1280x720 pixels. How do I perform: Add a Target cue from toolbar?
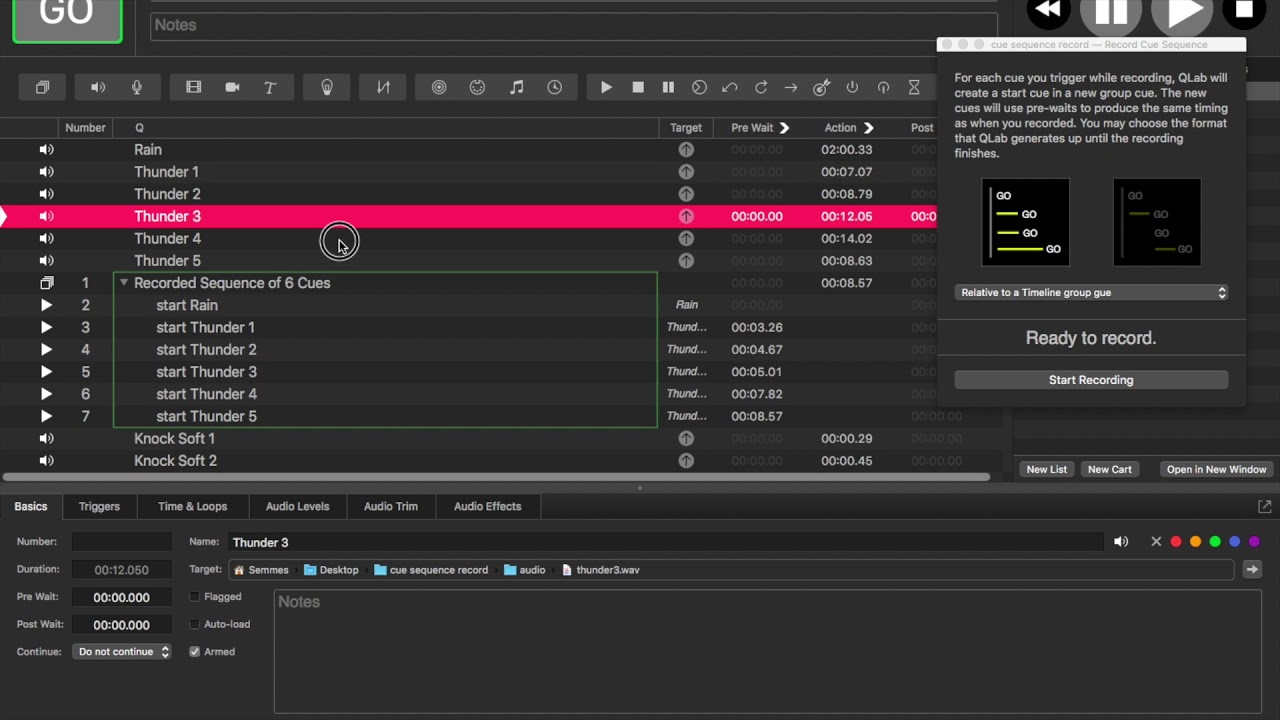tap(821, 88)
